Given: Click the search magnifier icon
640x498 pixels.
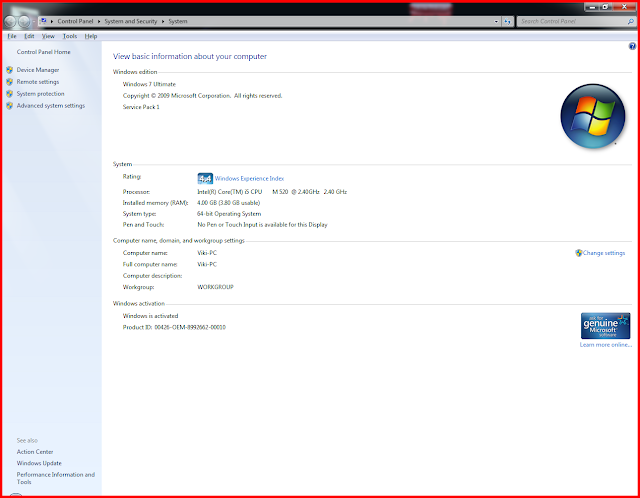Looking at the screenshot, I should (631, 21).
